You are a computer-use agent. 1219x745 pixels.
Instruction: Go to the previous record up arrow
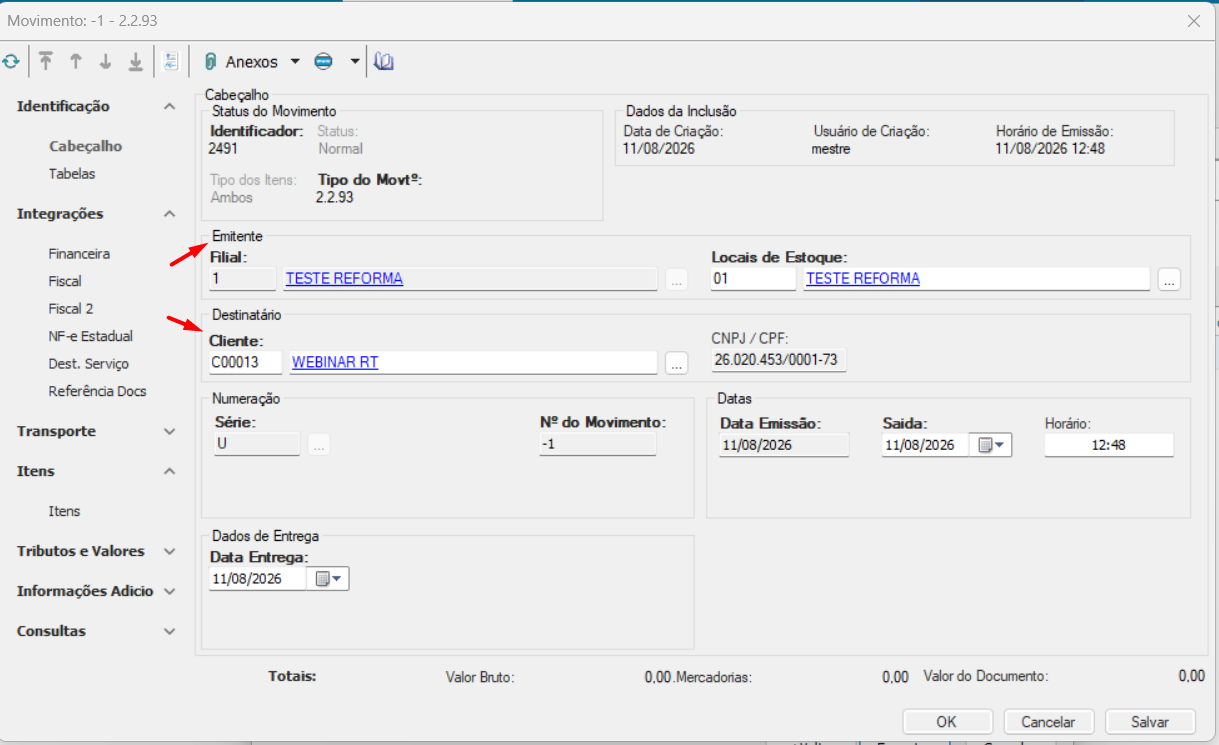75,61
